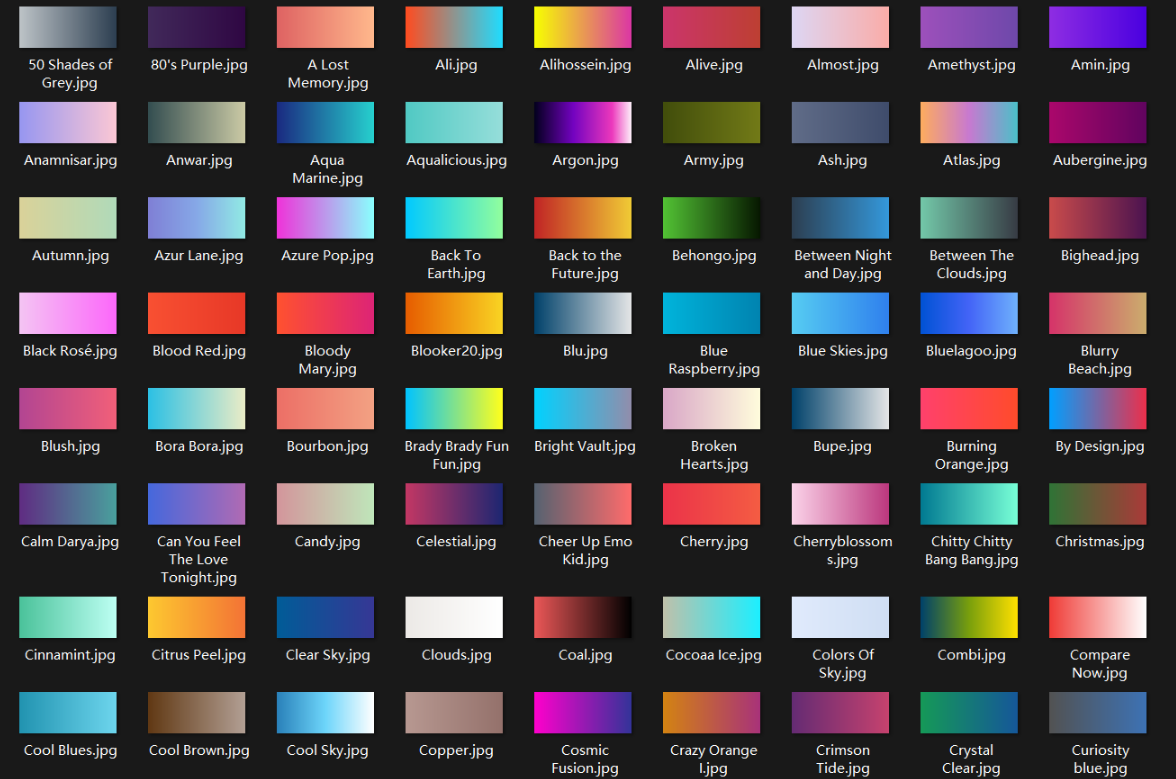Select the Citrus Peel.jpg orange thumbnail
This screenshot has width=1176, height=779.
click(197, 617)
